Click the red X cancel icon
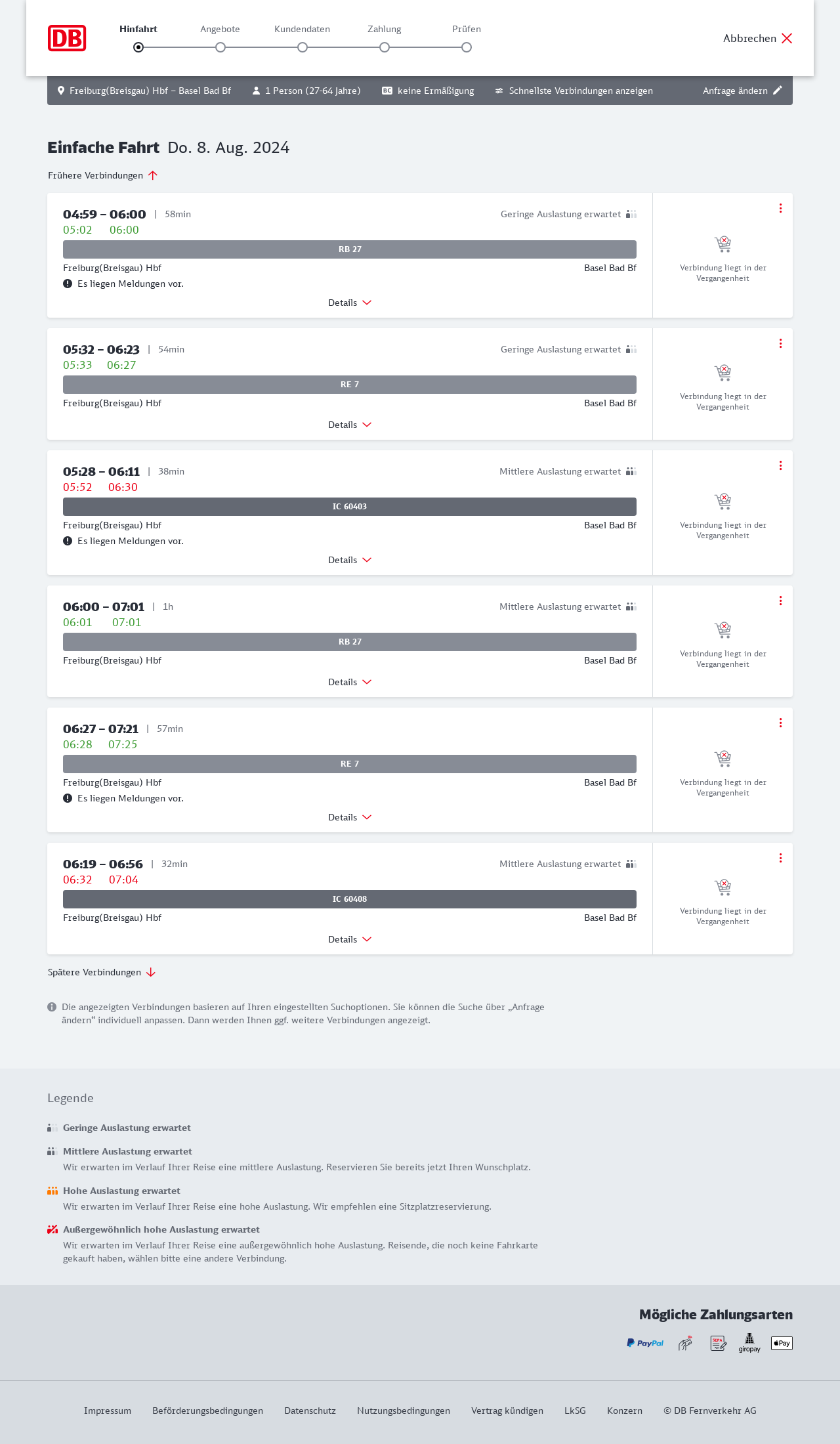Screen dimensions: 840x1444 pyautogui.click(x=787, y=38)
